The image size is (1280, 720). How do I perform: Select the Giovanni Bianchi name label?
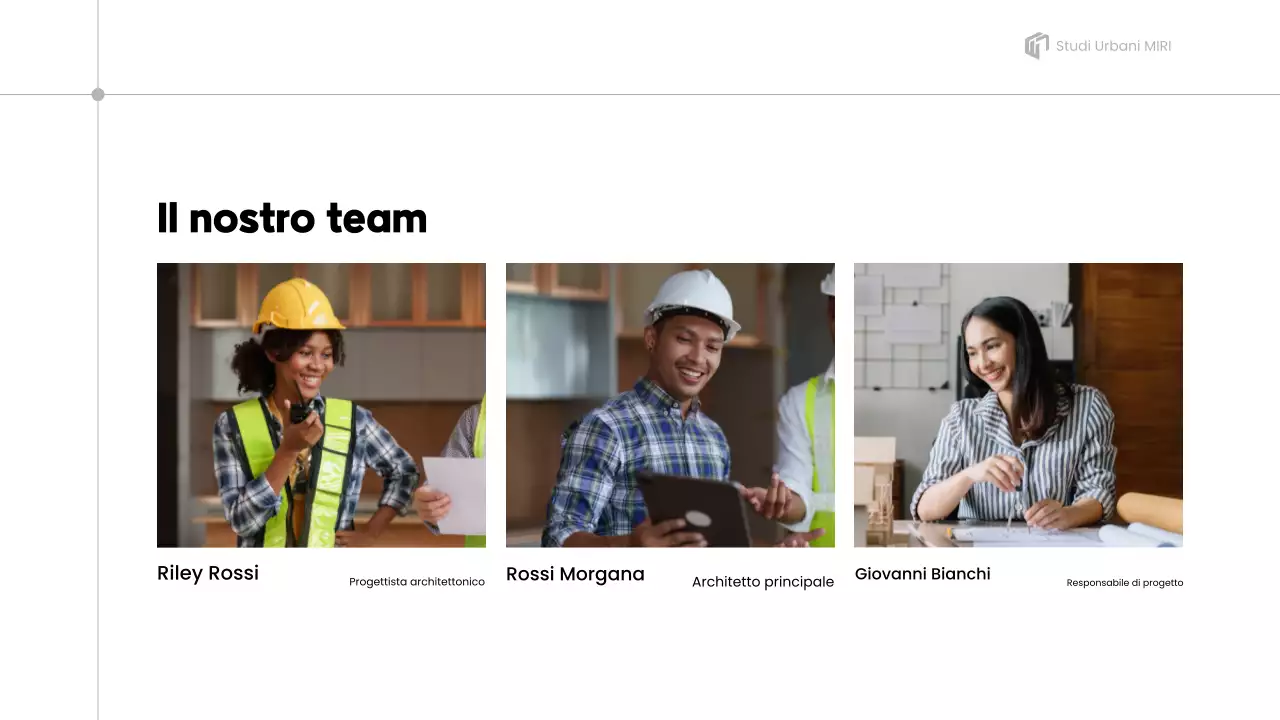pos(923,574)
